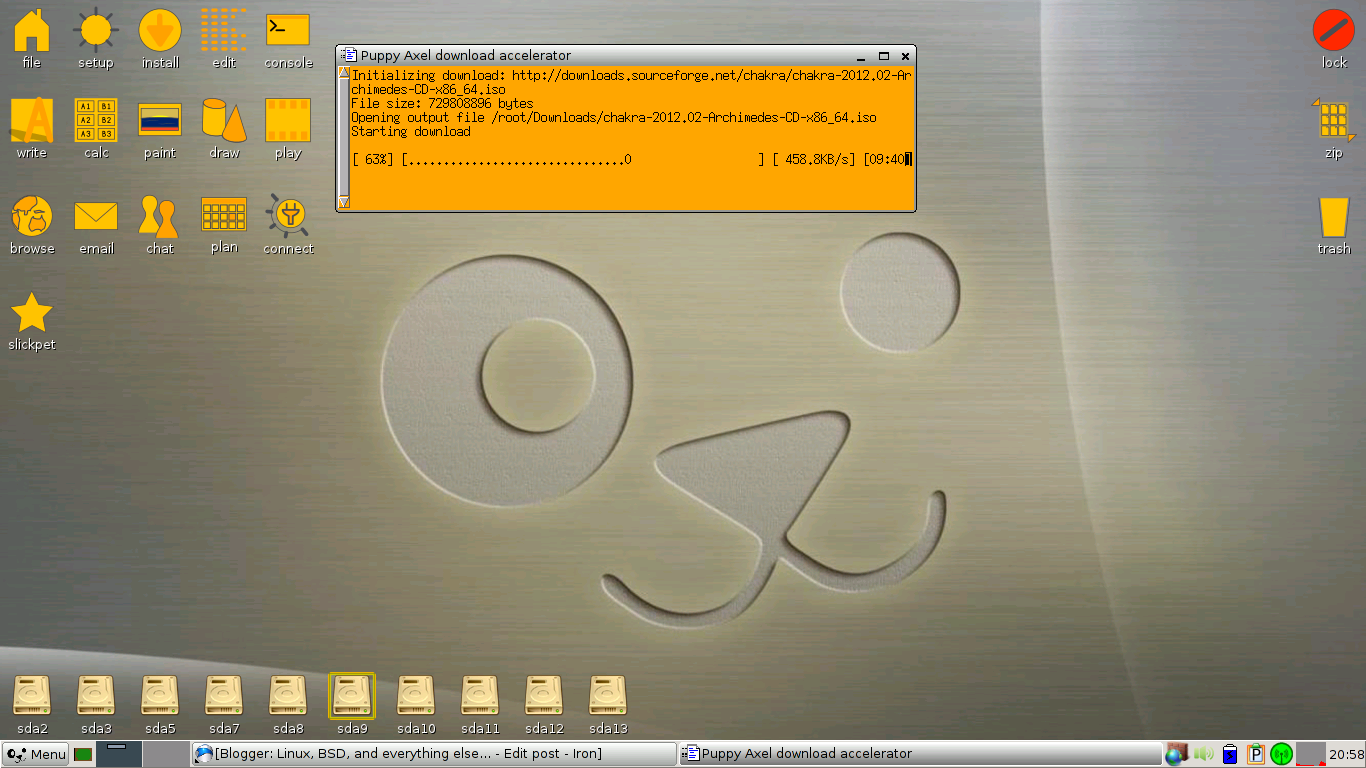Click the "Opening output file" line in terminal
Viewport: 1366px width, 768px height.
[613, 117]
